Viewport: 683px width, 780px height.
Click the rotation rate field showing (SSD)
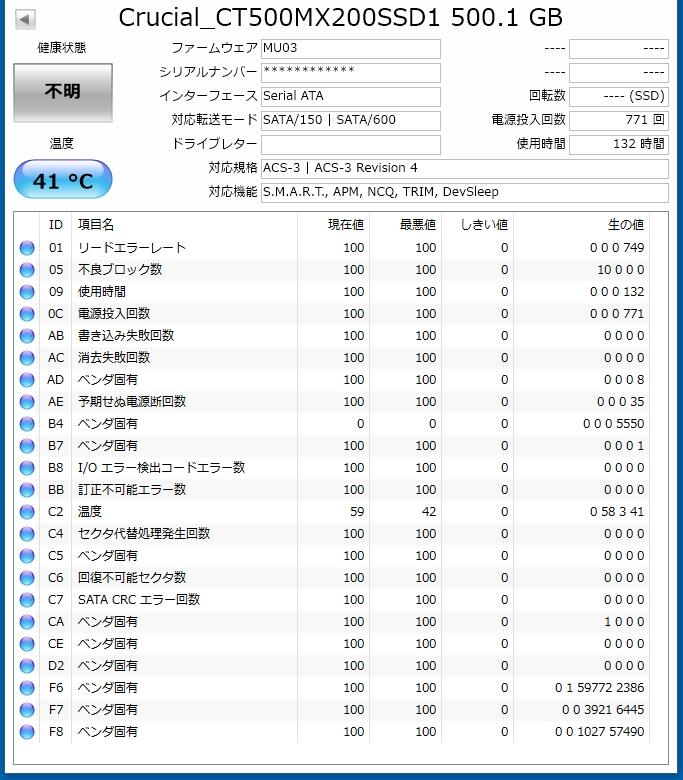point(619,96)
